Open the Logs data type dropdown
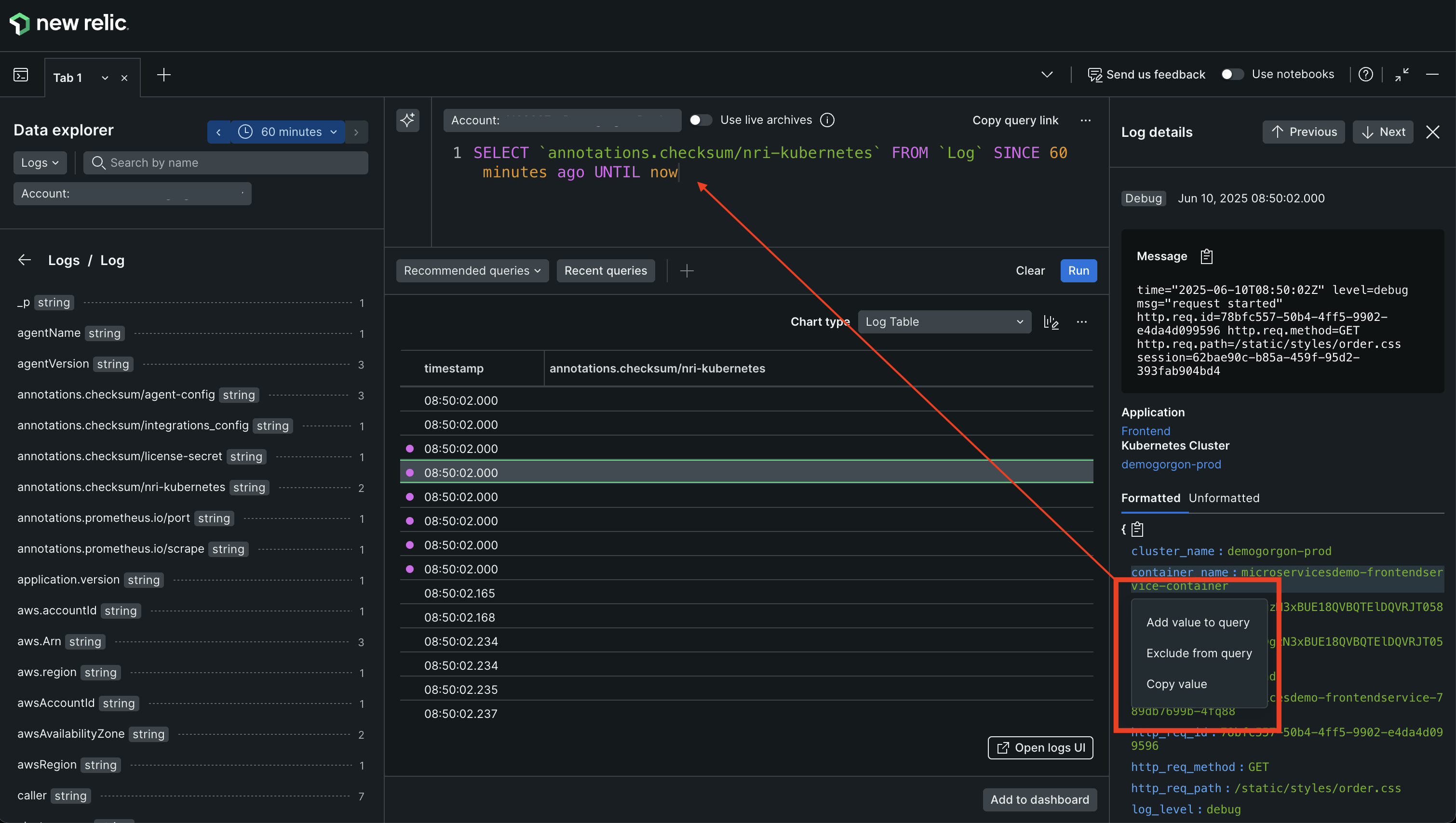 click(40, 163)
